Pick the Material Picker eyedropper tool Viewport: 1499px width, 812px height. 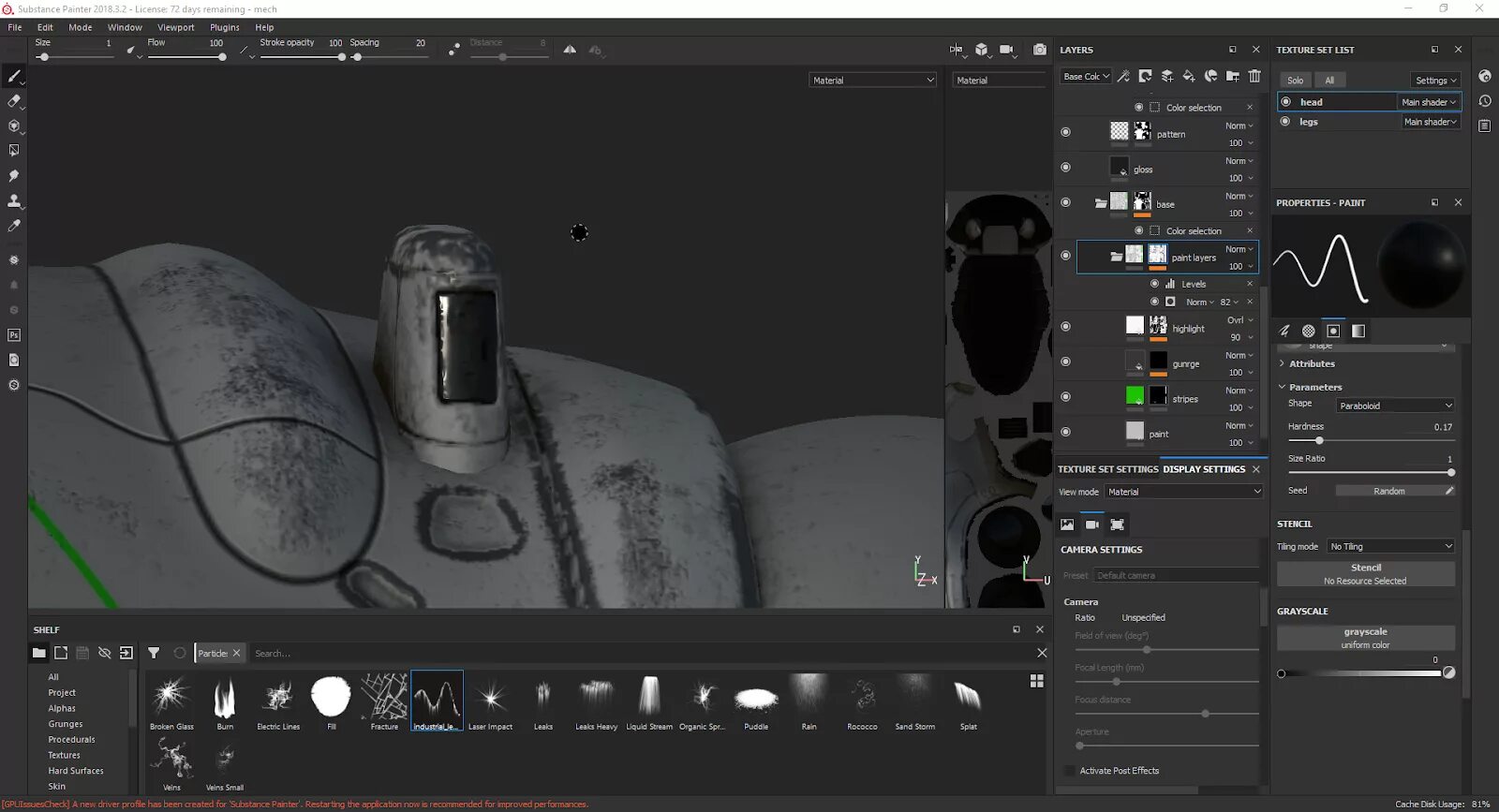(14, 227)
